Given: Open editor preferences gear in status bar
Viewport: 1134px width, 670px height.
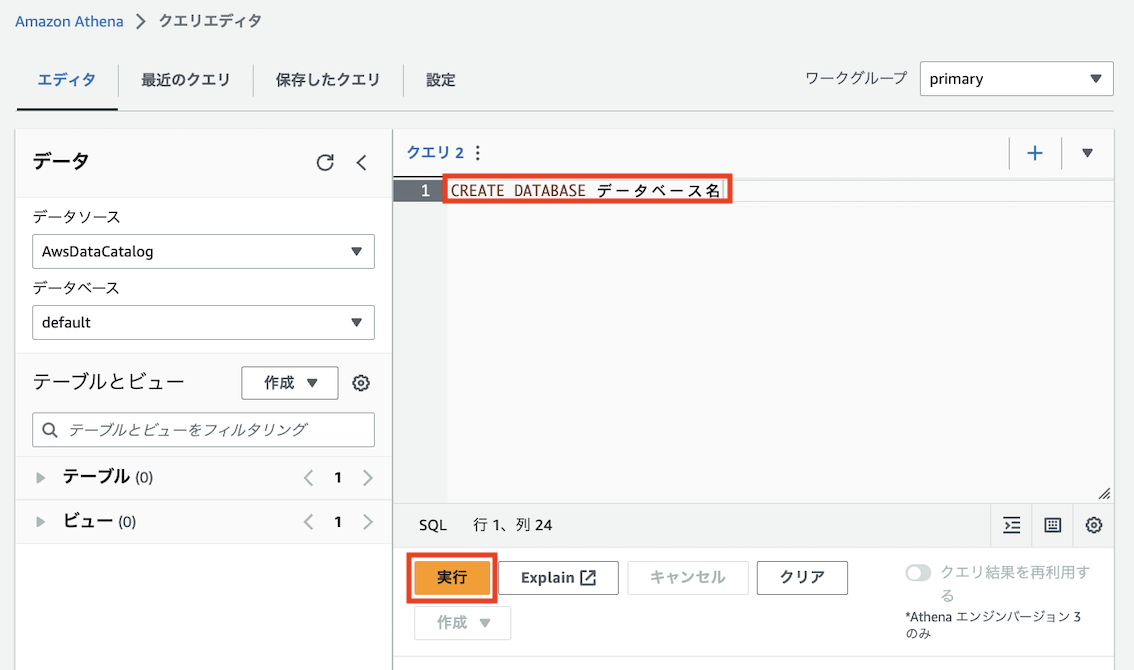Looking at the screenshot, I should 1093,525.
